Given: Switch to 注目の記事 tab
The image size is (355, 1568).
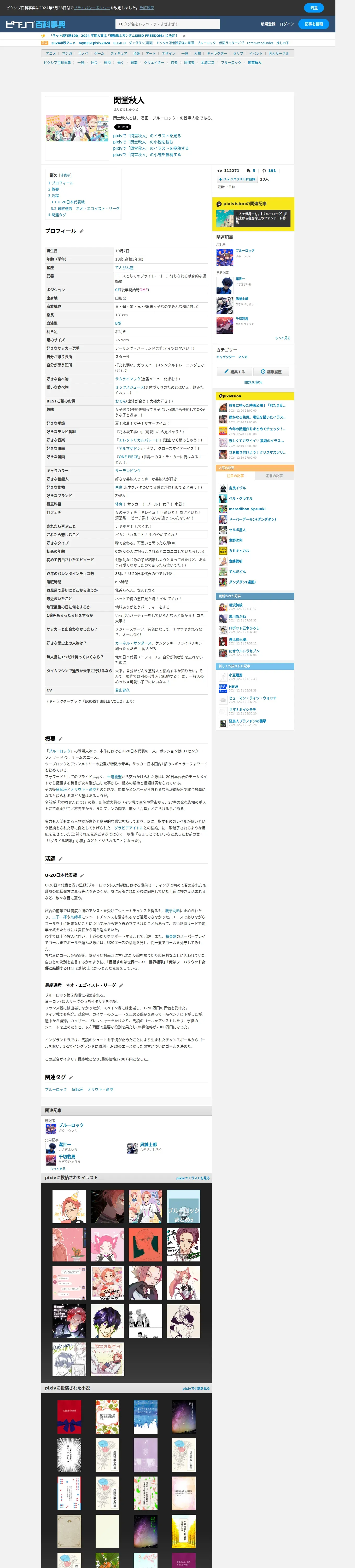Looking at the screenshot, I should point(235,476).
